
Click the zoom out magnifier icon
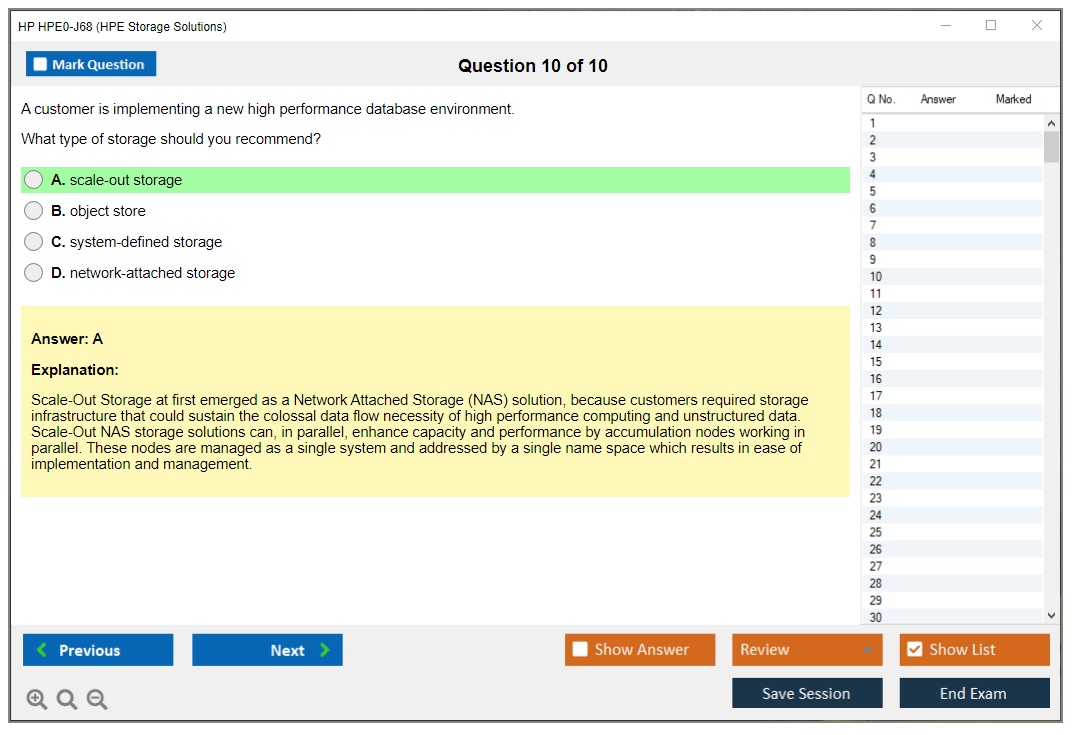pyautogui.click(x=97, y=700)
